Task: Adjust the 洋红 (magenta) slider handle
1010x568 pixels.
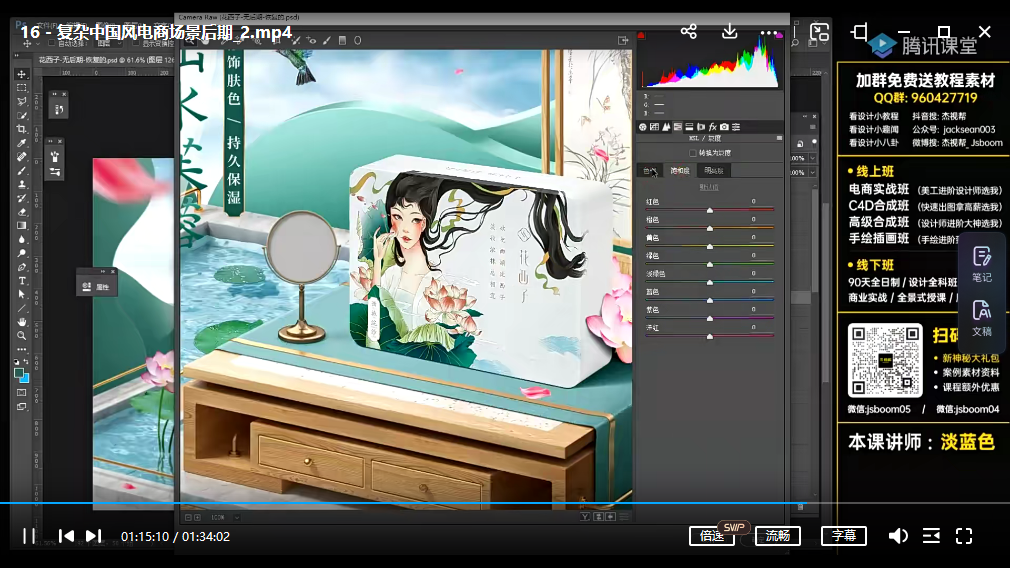Action: pos(710,336)
